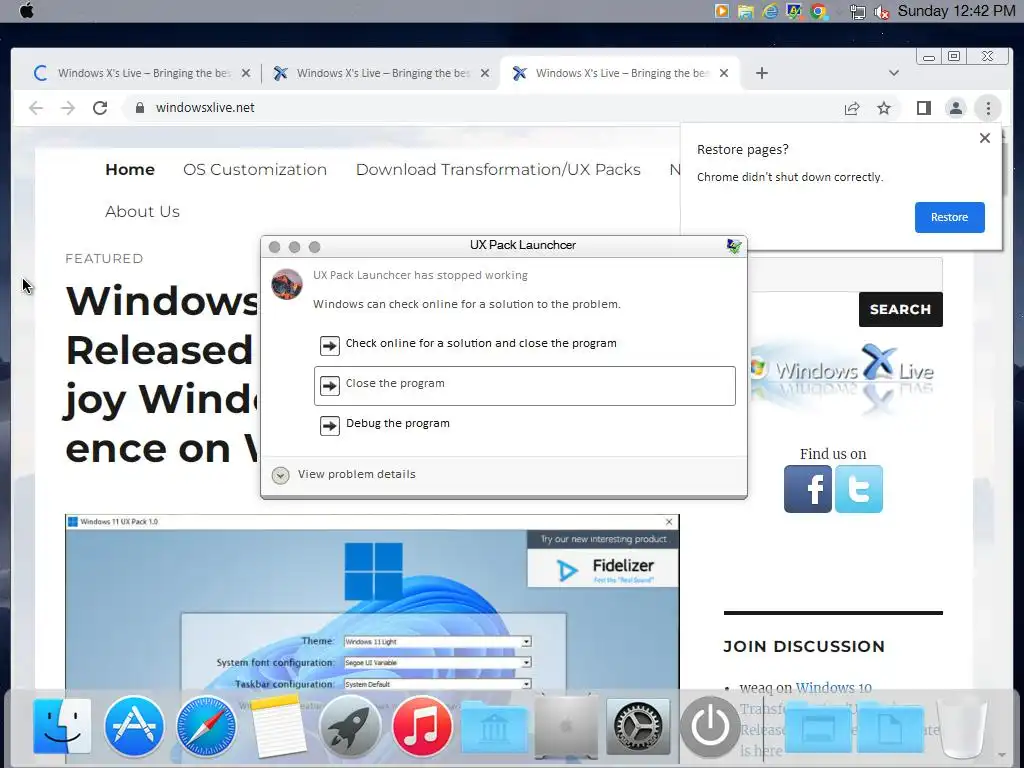
Task: Click the muted volume icon in the menu bar
Action: (x=882, y=12)
